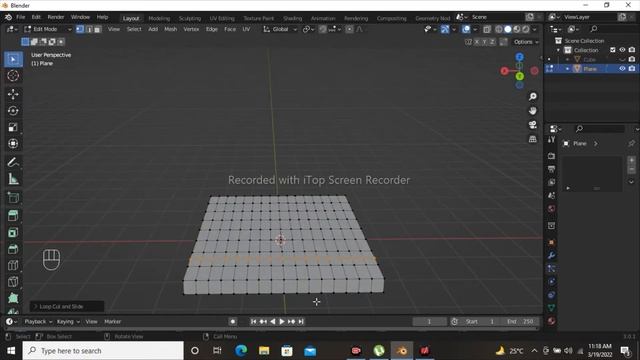The image size is (640, 360).
Task: Toggle proportional editing in header
Action: click(x=349, y=29)
